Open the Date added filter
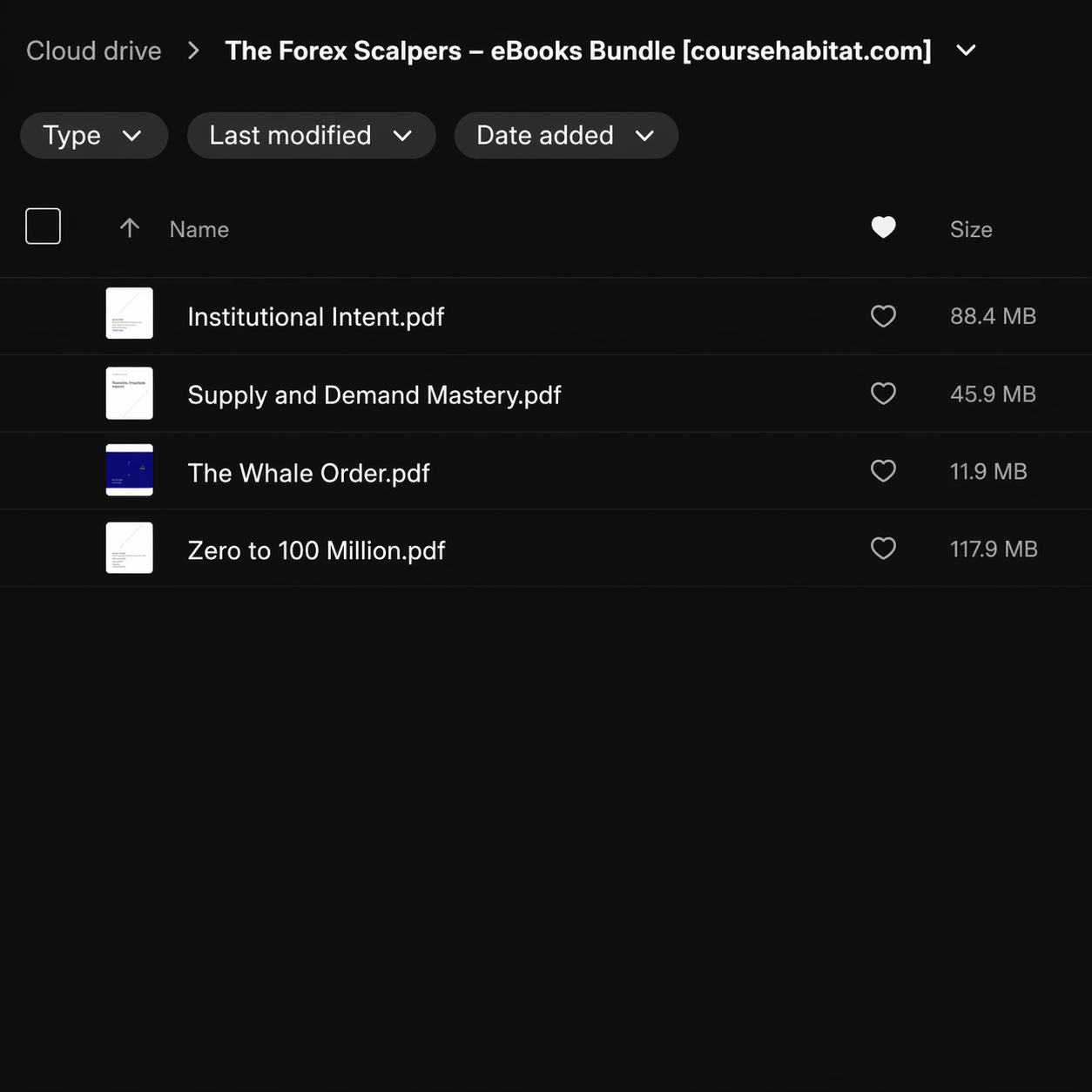Screen dimensions: 1092x1092 (566, 135)
